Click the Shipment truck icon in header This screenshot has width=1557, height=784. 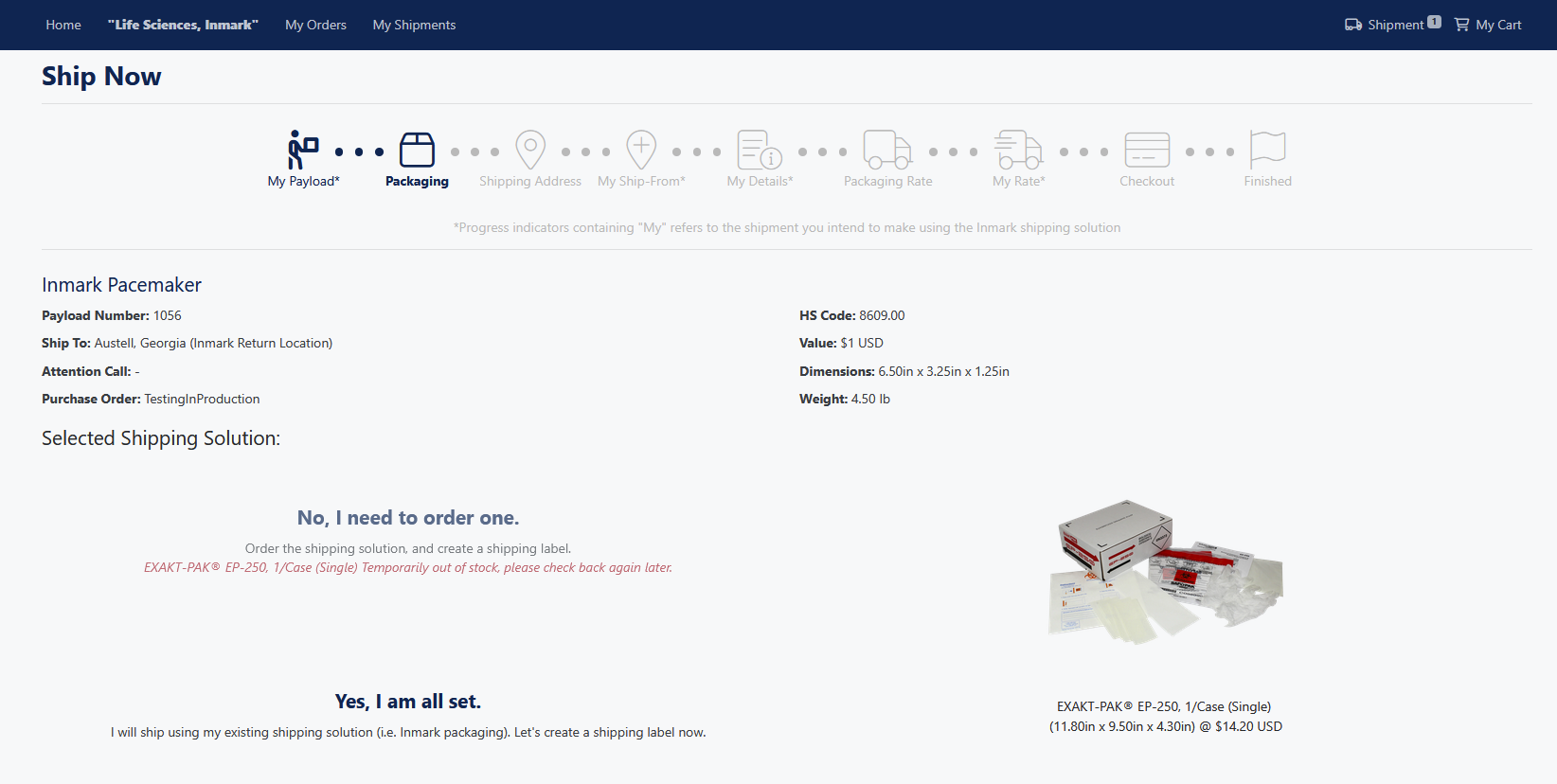1353,25
